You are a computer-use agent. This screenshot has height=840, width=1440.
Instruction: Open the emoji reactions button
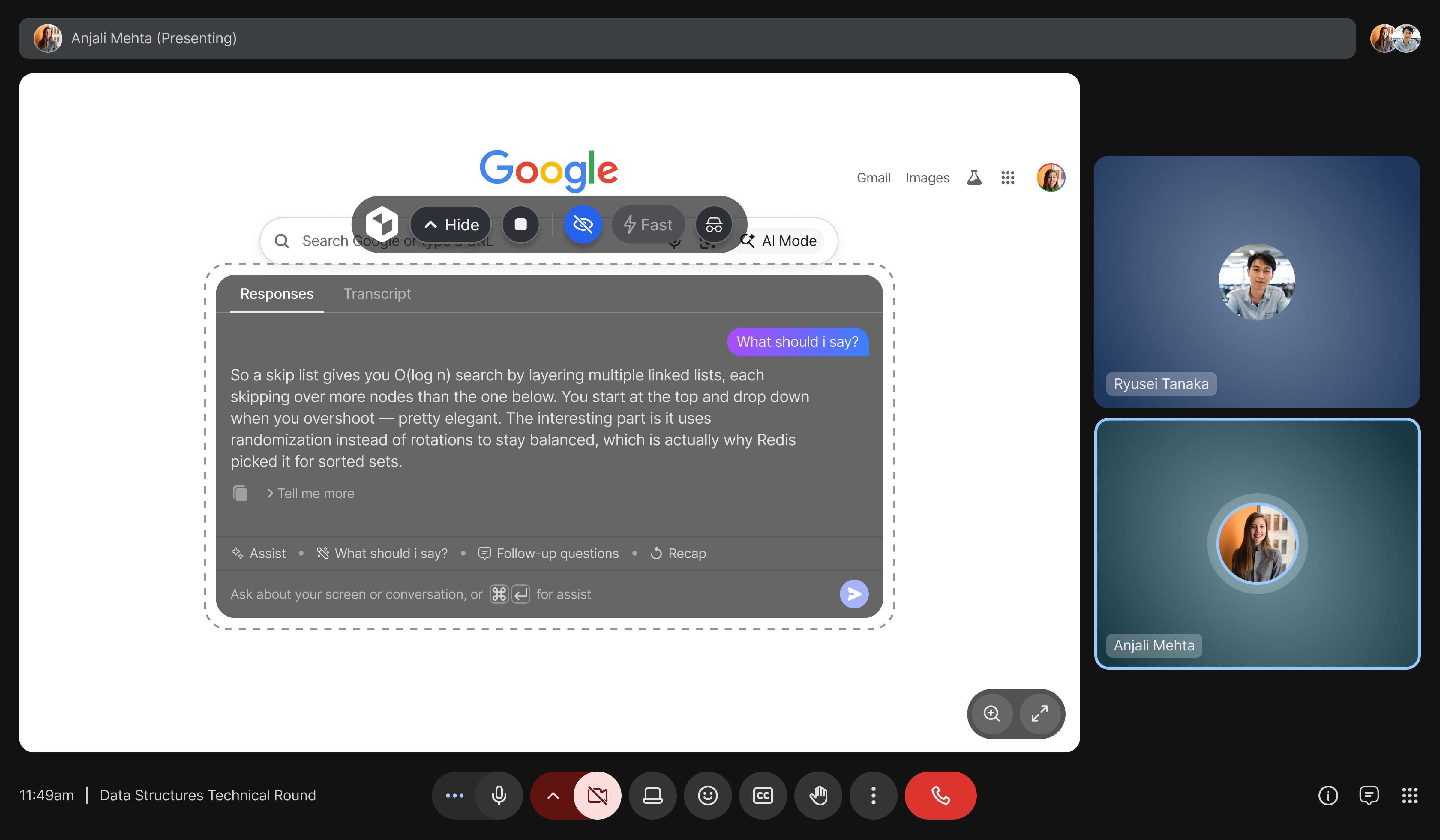707,795
